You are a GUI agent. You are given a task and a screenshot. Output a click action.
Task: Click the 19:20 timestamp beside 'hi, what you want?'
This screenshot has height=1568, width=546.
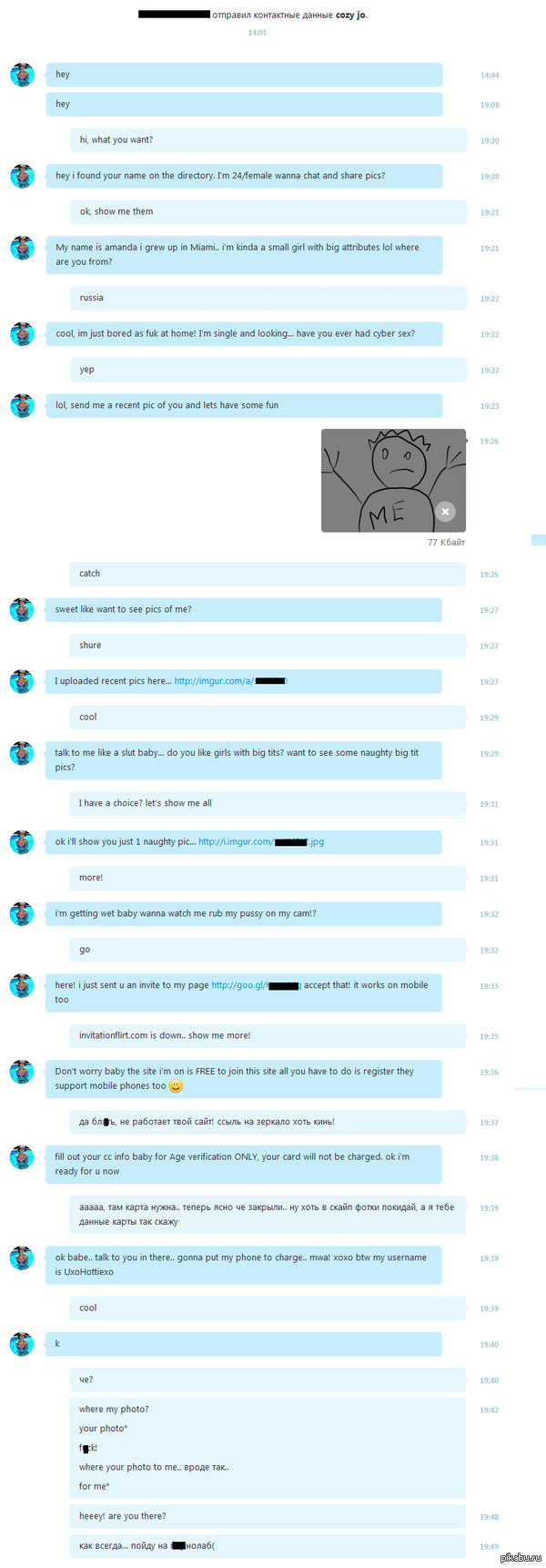tap(490, 141)
